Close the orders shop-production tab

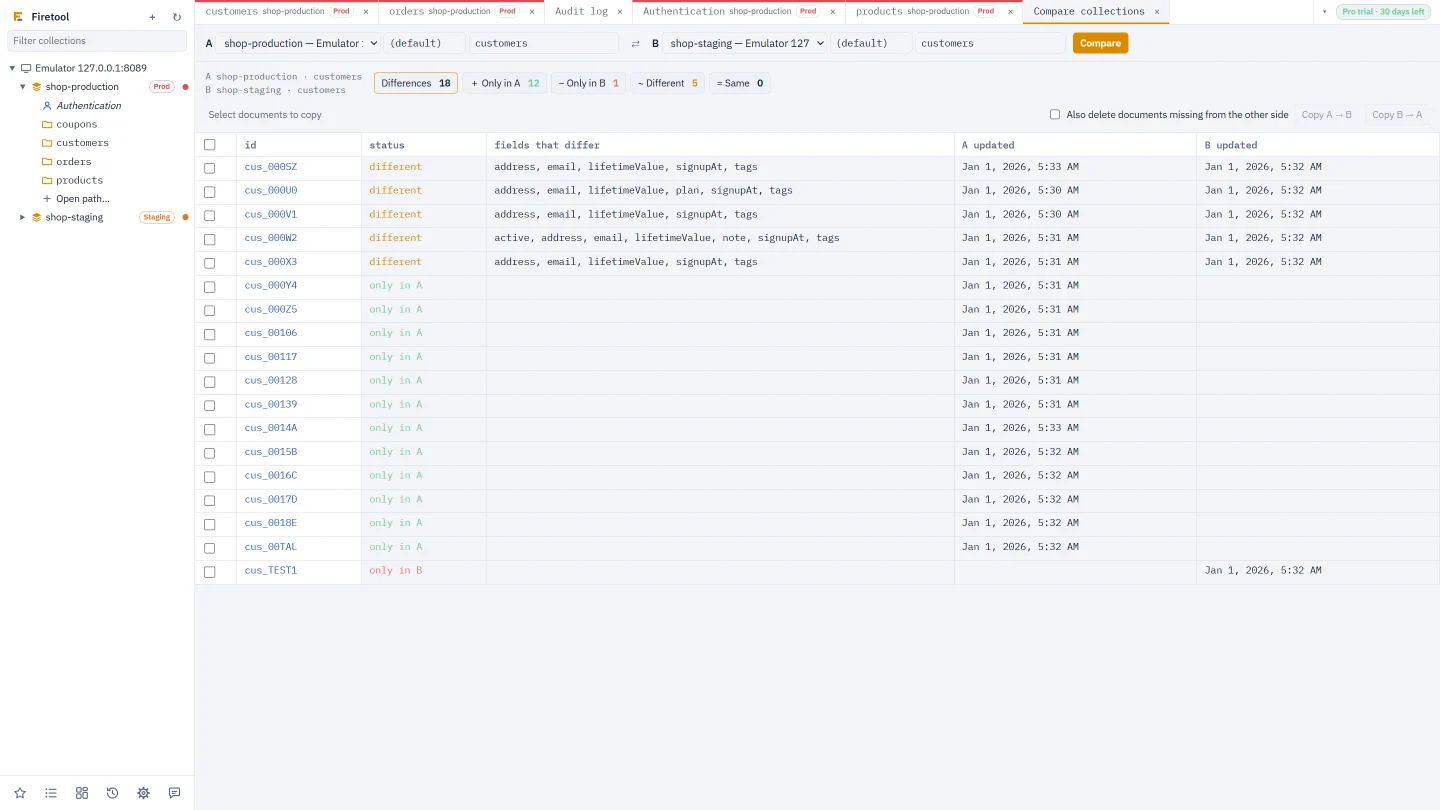click(x=532, y=12)
